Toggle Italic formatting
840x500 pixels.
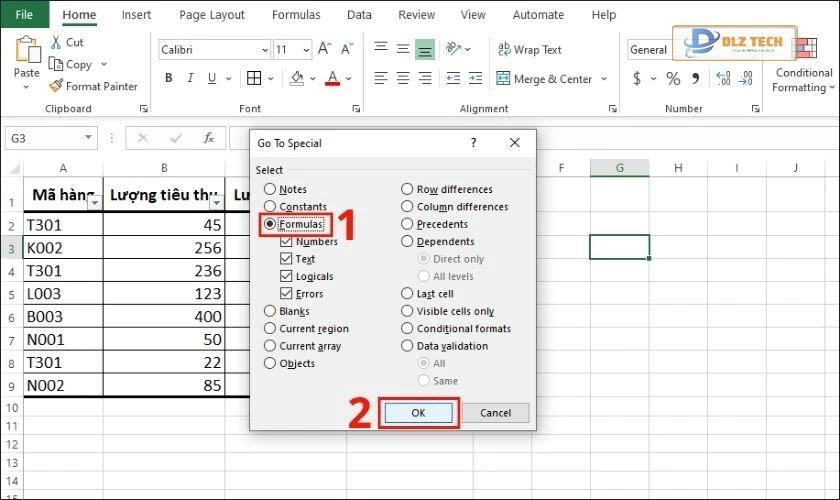[x=190, y=78]
